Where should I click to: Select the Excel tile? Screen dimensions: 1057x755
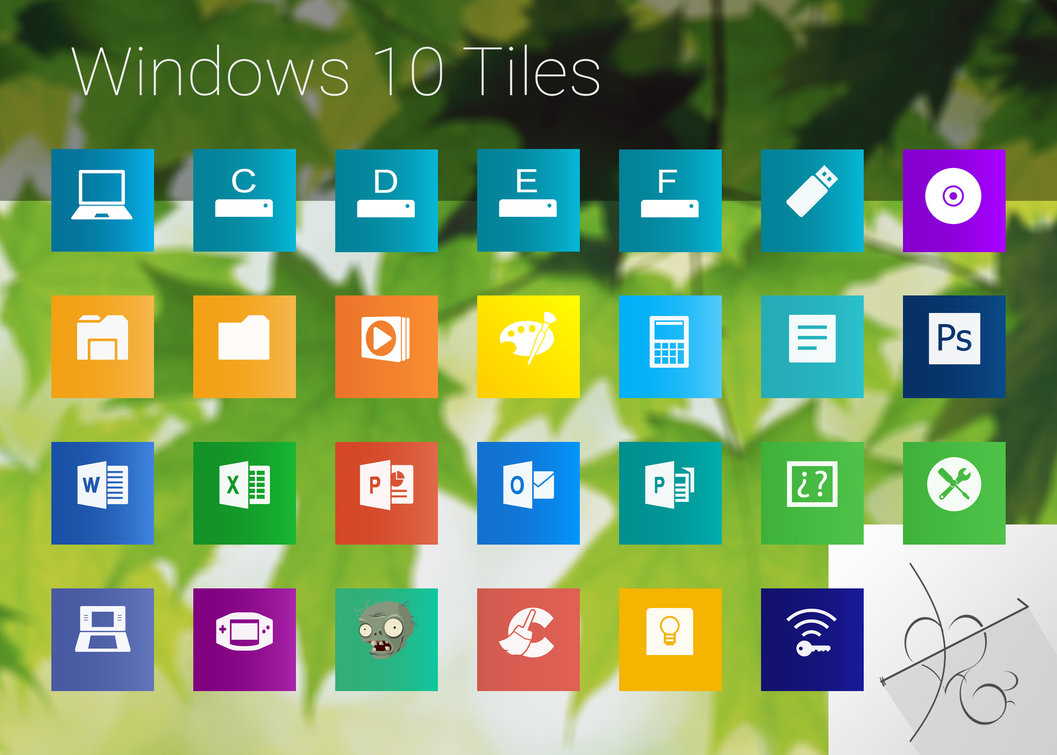pos(244,493)
